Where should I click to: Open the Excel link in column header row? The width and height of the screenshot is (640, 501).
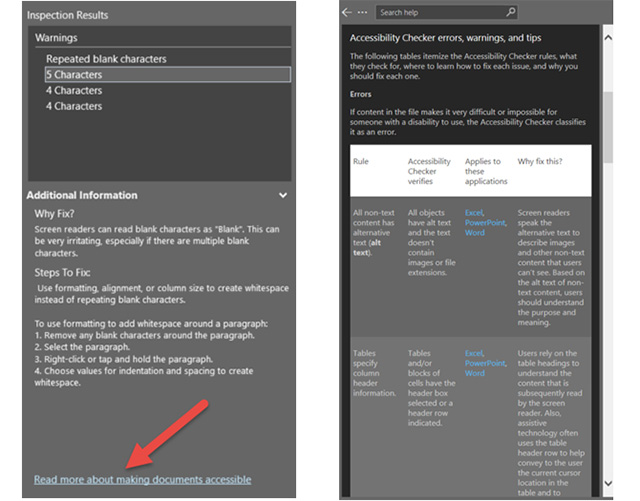[x=475, y=353]
